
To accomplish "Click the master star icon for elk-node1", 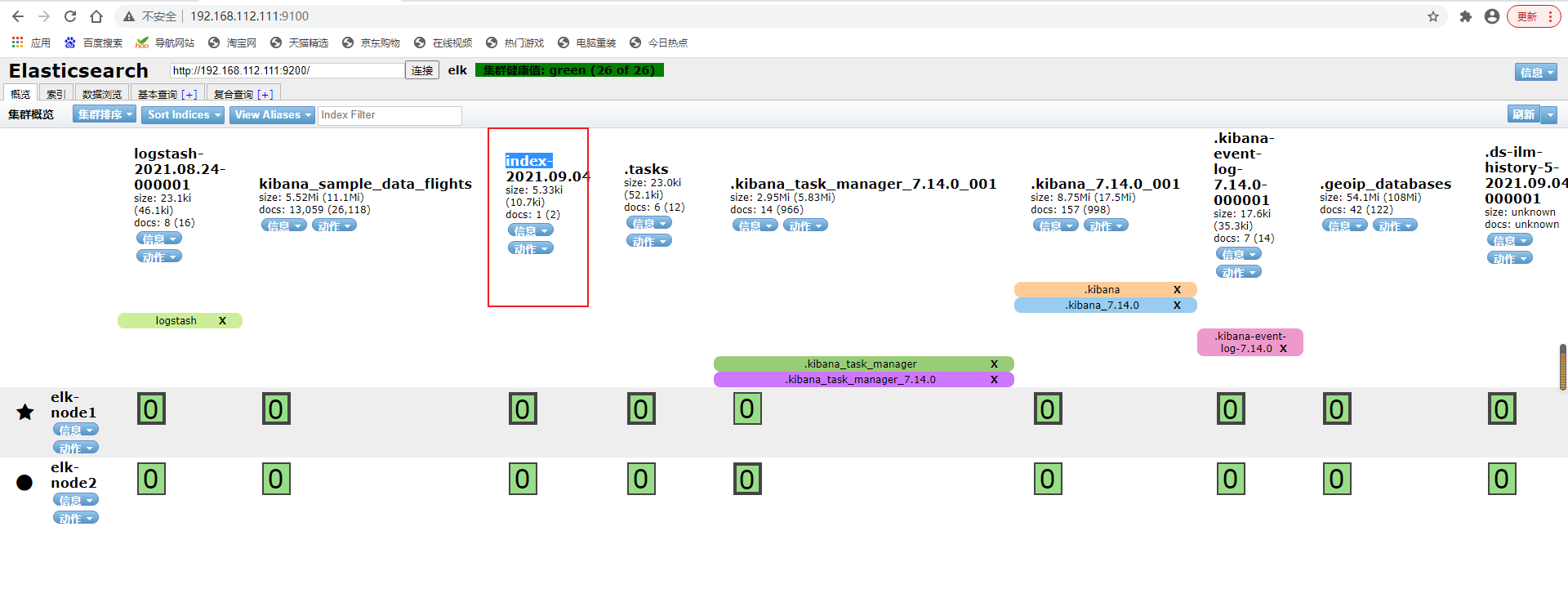I will pyautogui.click(x=25, y=412).
